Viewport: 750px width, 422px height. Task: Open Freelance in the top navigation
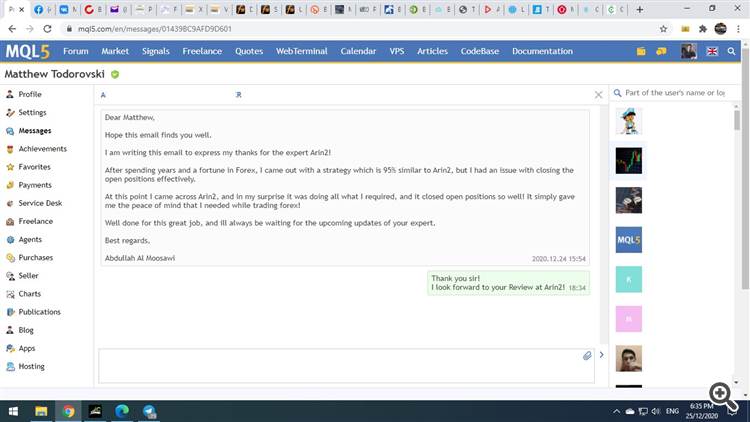click(x=202, y=51)
